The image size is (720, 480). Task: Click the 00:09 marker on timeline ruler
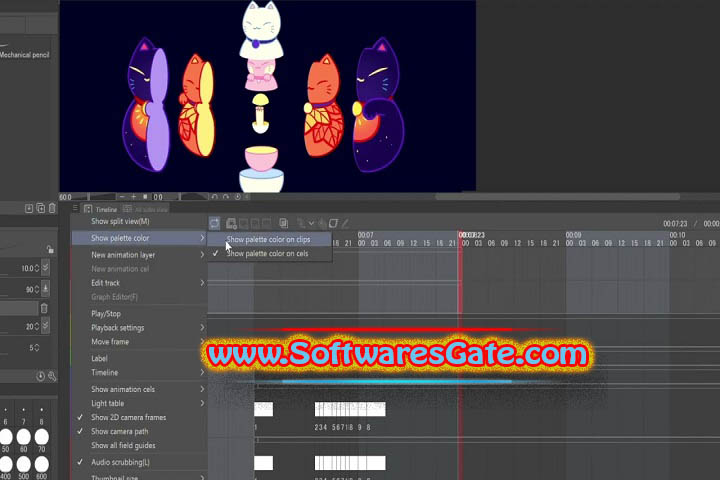pos(574,235)
